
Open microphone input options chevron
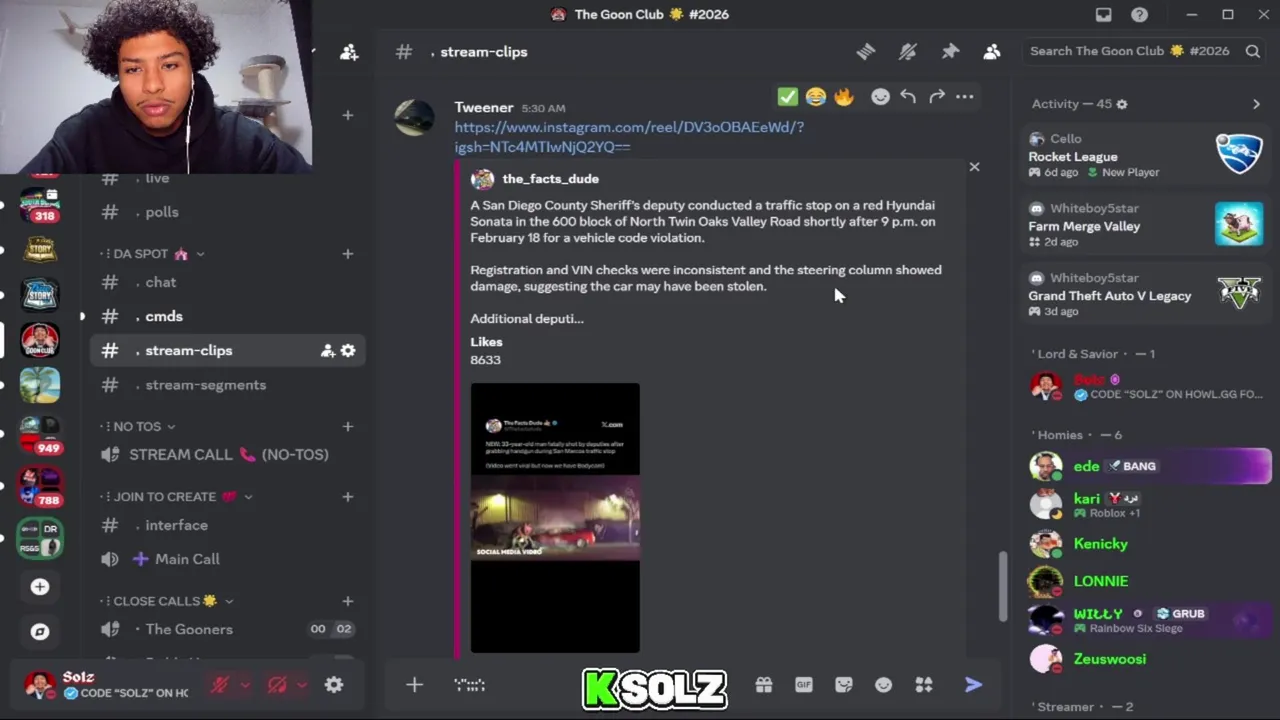point(243,685)
